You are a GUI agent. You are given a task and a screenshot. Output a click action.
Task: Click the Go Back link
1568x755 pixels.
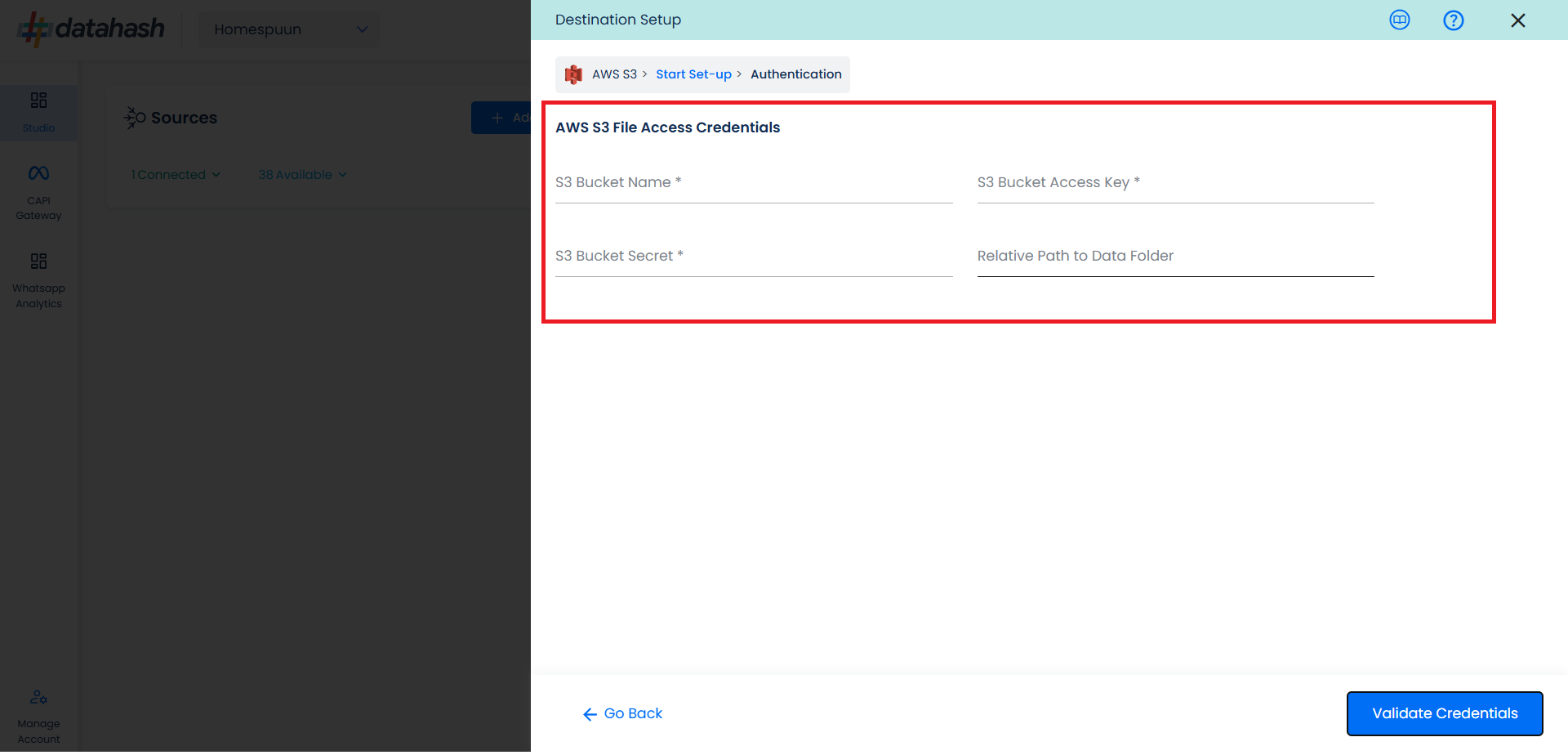point(622,714)
